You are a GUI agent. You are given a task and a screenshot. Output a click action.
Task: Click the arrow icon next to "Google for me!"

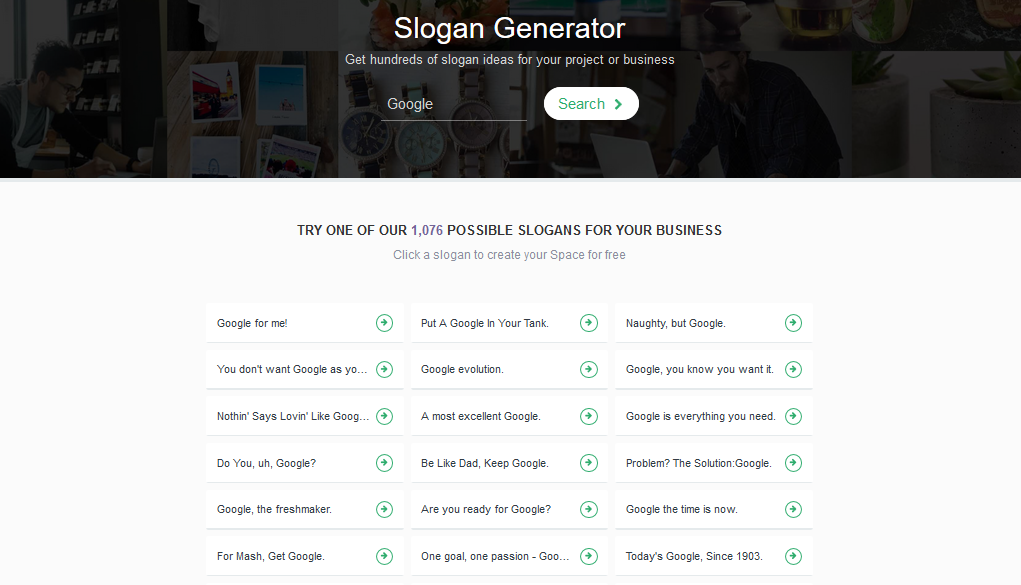[384, 322]
